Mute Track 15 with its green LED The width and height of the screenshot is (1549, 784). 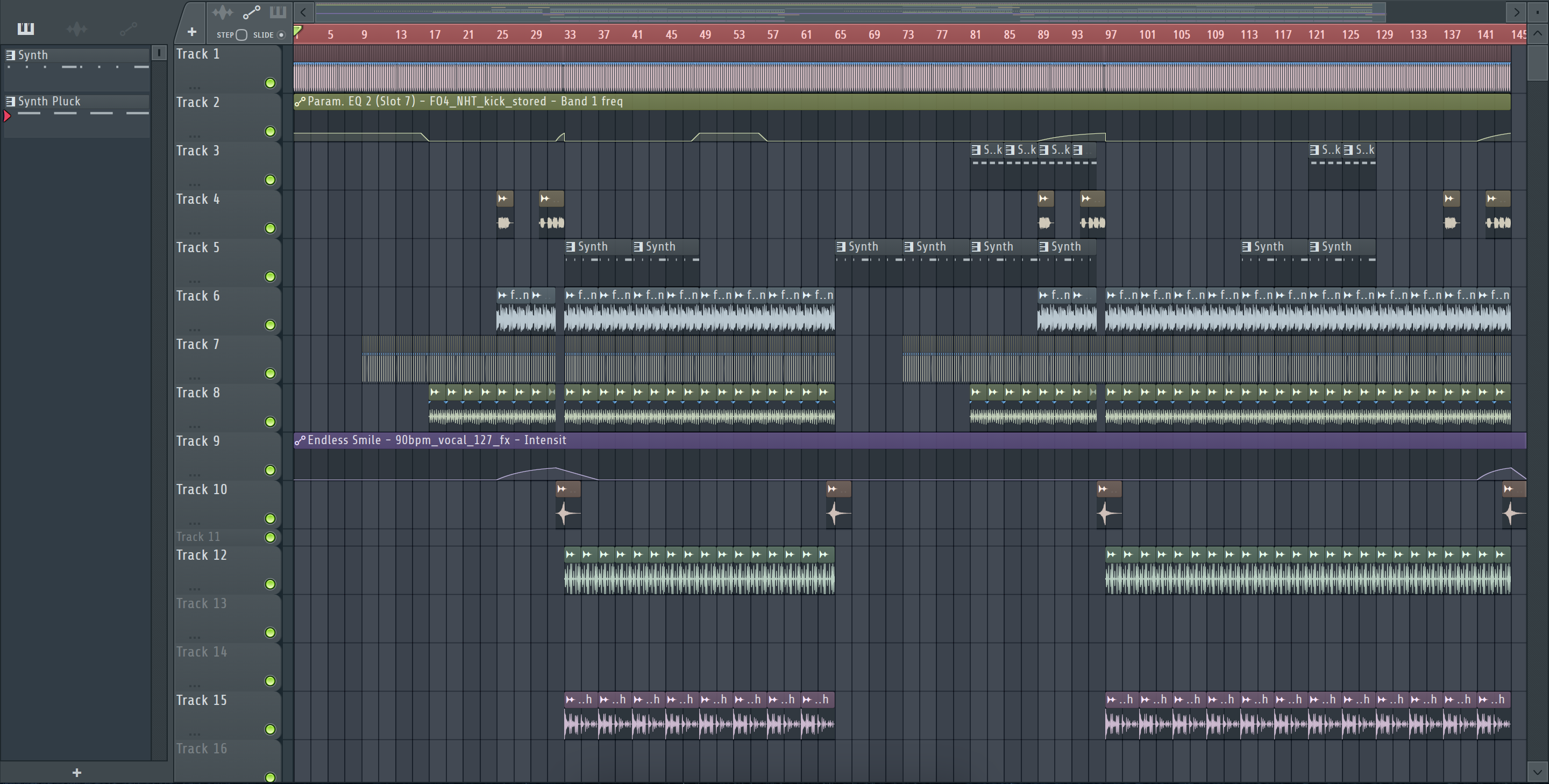click(x=271, y=729)
